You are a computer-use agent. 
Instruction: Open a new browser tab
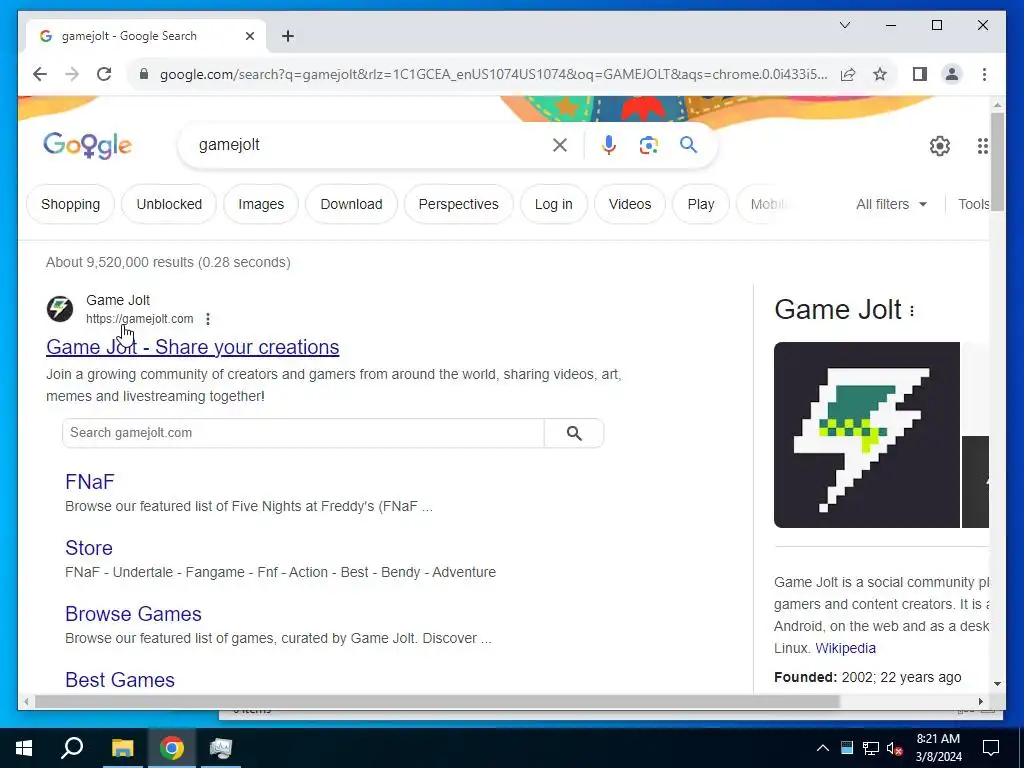(x=288, y=37)
